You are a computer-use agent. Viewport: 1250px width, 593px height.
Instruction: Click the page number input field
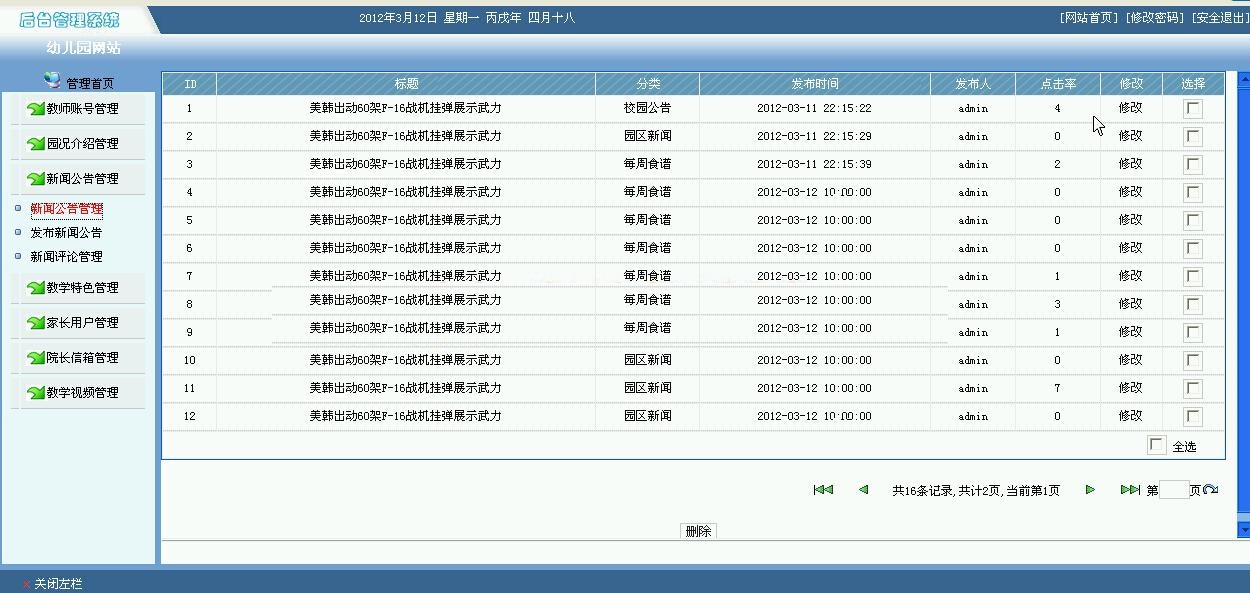[1174, 490]
